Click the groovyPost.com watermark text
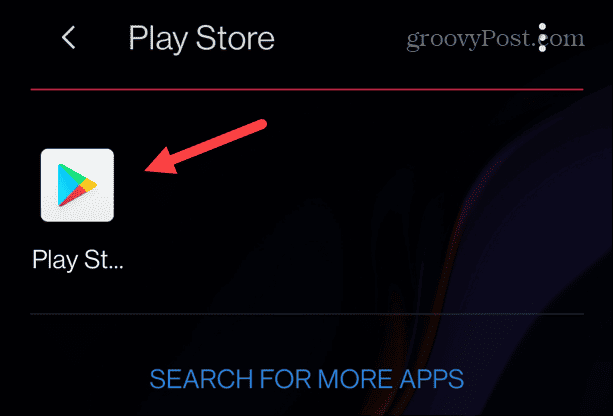The image size is (613, 416). 495,39
